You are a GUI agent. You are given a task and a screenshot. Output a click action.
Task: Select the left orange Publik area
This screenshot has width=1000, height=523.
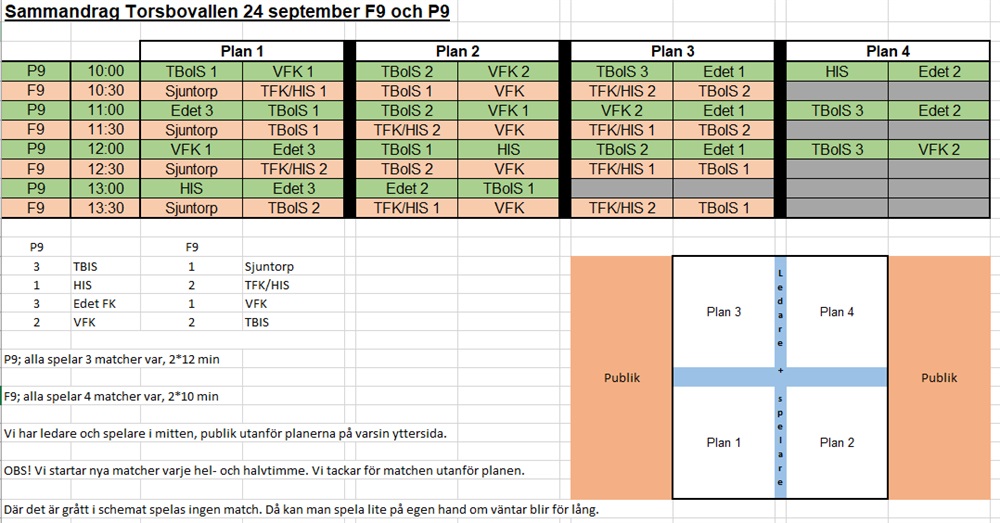click(x=622, y=378)
